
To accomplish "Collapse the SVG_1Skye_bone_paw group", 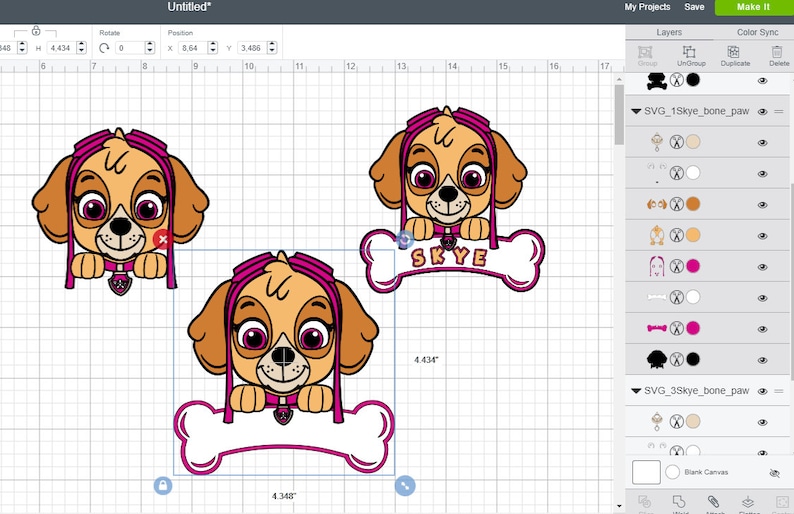I will (636, 111).
